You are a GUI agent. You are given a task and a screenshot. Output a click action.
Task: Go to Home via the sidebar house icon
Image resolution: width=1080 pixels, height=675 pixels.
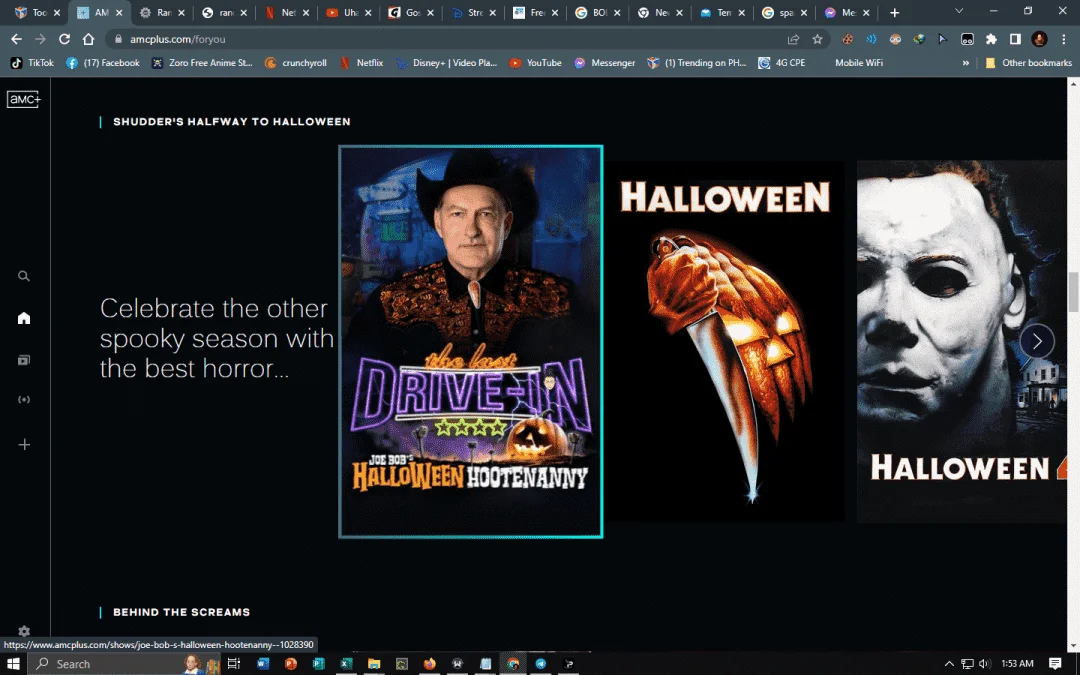point(24,318)
